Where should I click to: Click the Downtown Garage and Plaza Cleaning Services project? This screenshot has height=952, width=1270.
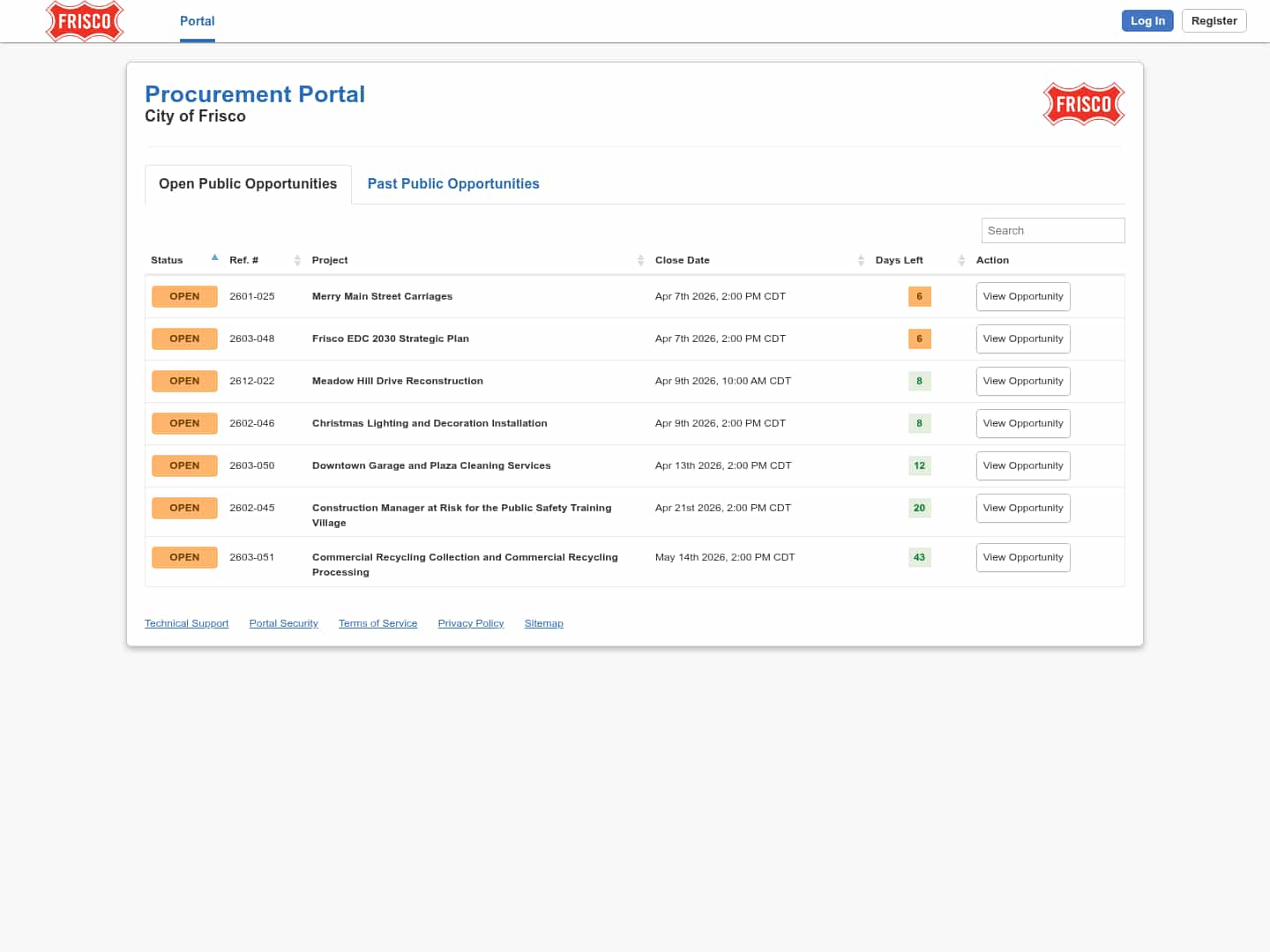coord(430,465)
